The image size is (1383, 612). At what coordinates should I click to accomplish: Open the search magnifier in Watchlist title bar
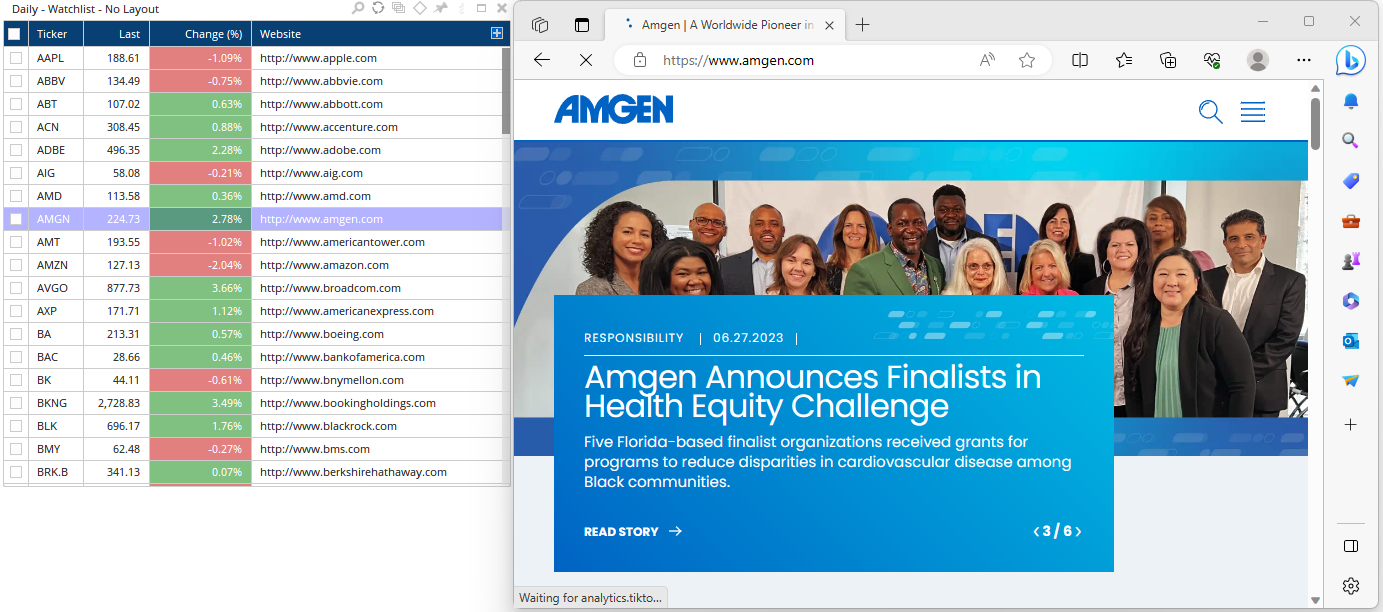pos(358,9)
